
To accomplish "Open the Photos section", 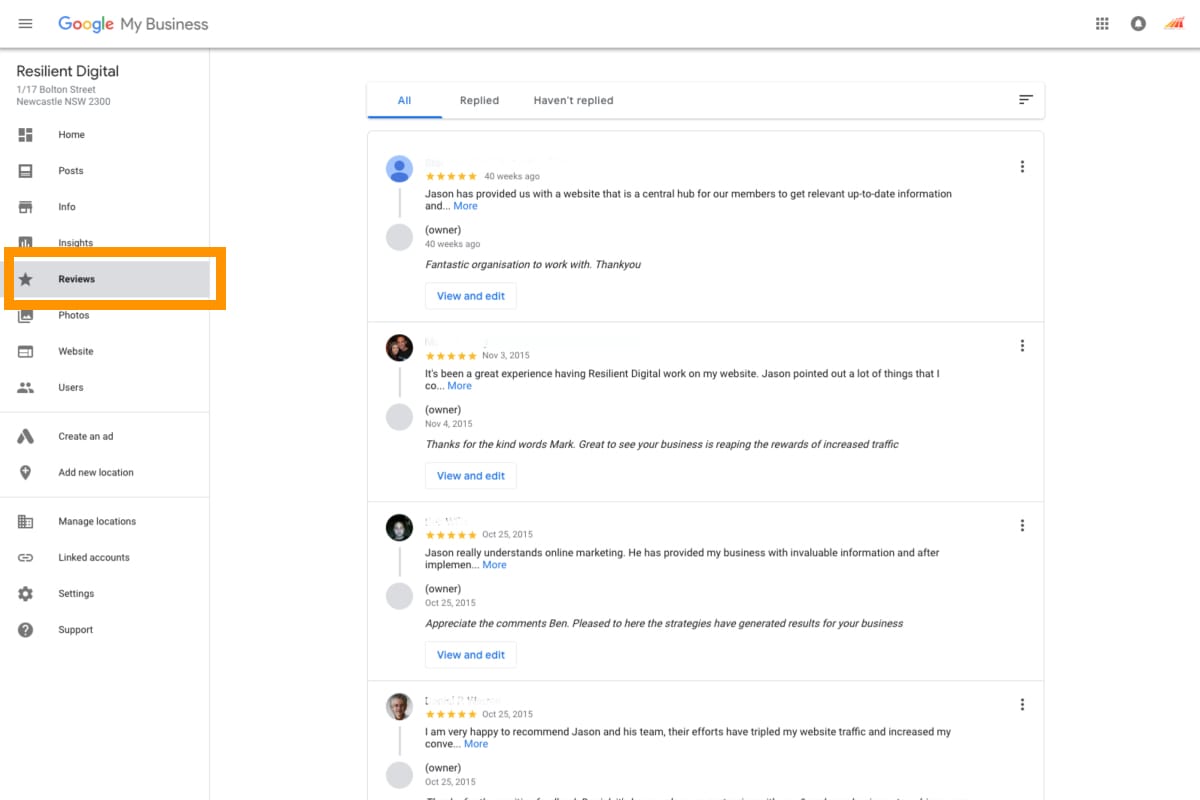I will (x=74, y=315).
